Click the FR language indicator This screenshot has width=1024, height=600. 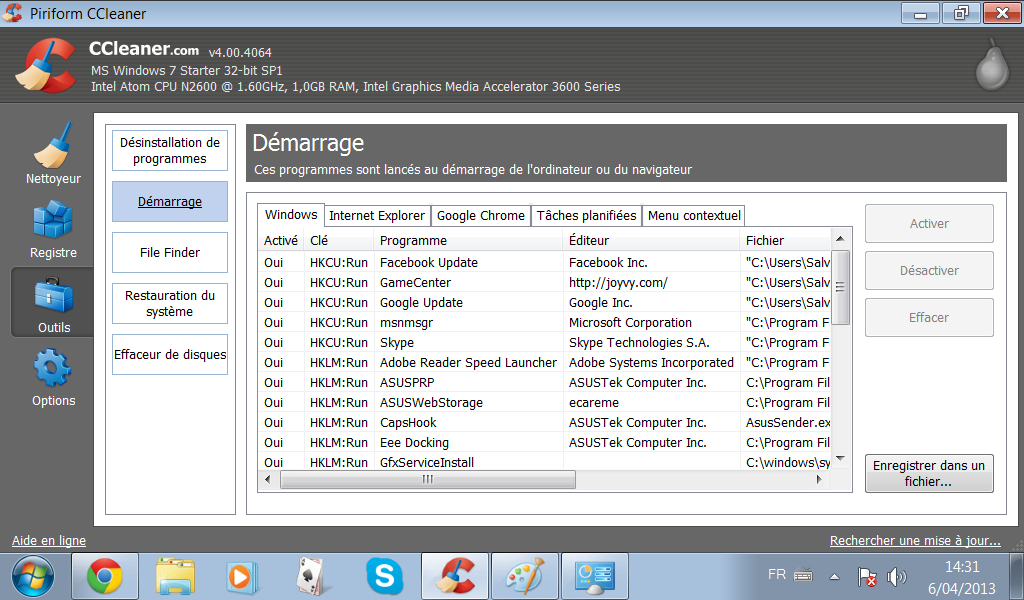[x=776, y=575]
